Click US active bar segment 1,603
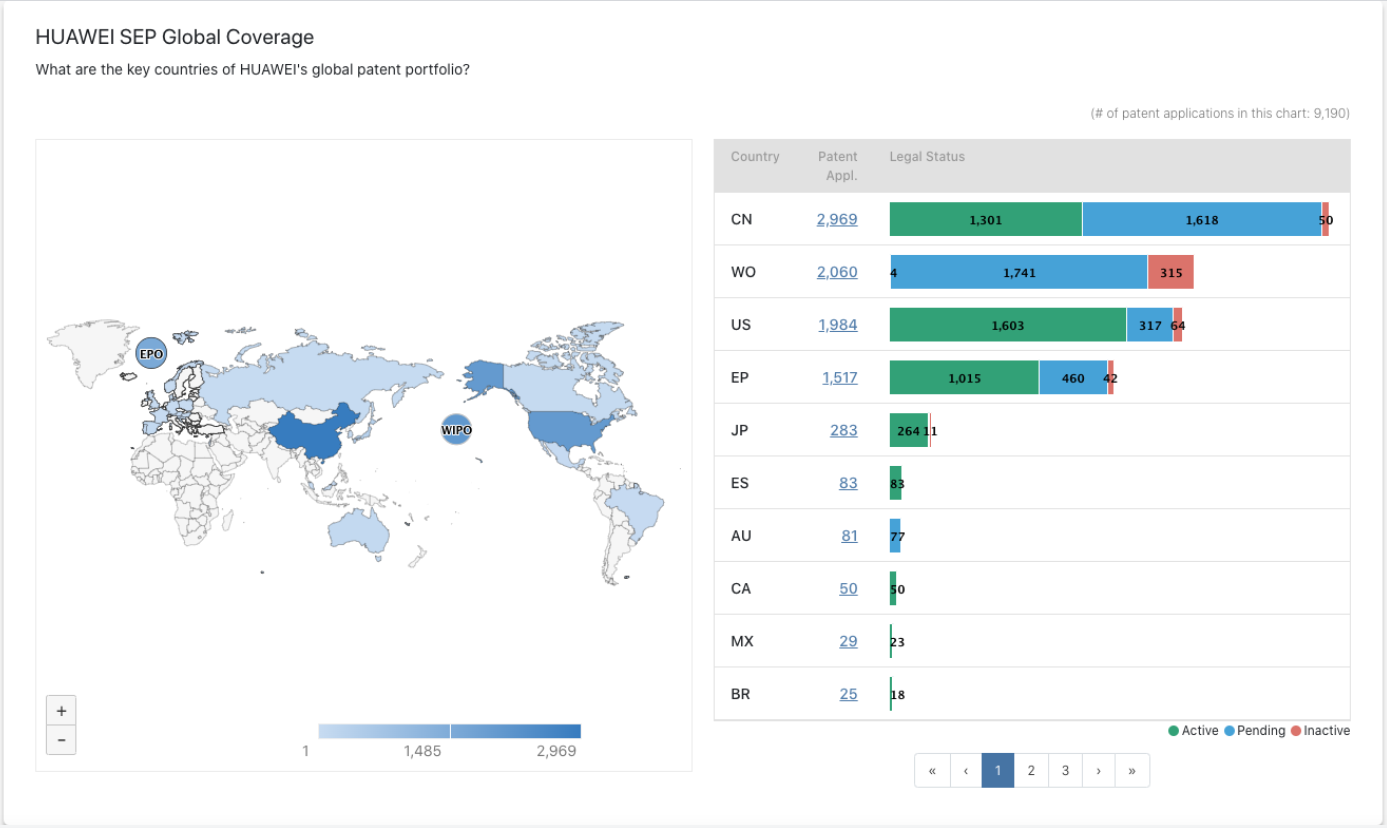The width and height of the screenshot is (1387, 828). tap(1008, 325)
